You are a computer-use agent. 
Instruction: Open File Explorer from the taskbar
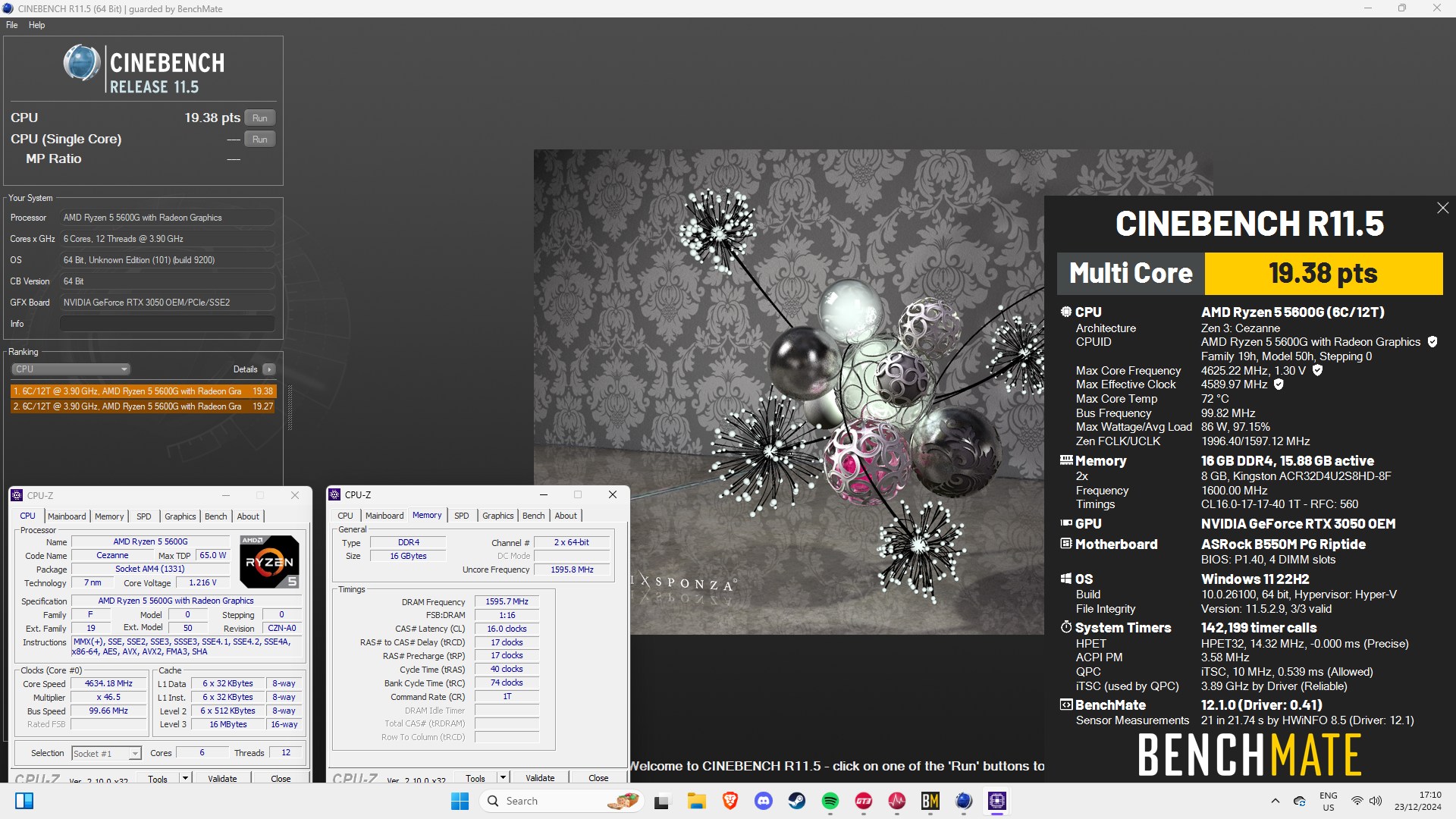696,801
